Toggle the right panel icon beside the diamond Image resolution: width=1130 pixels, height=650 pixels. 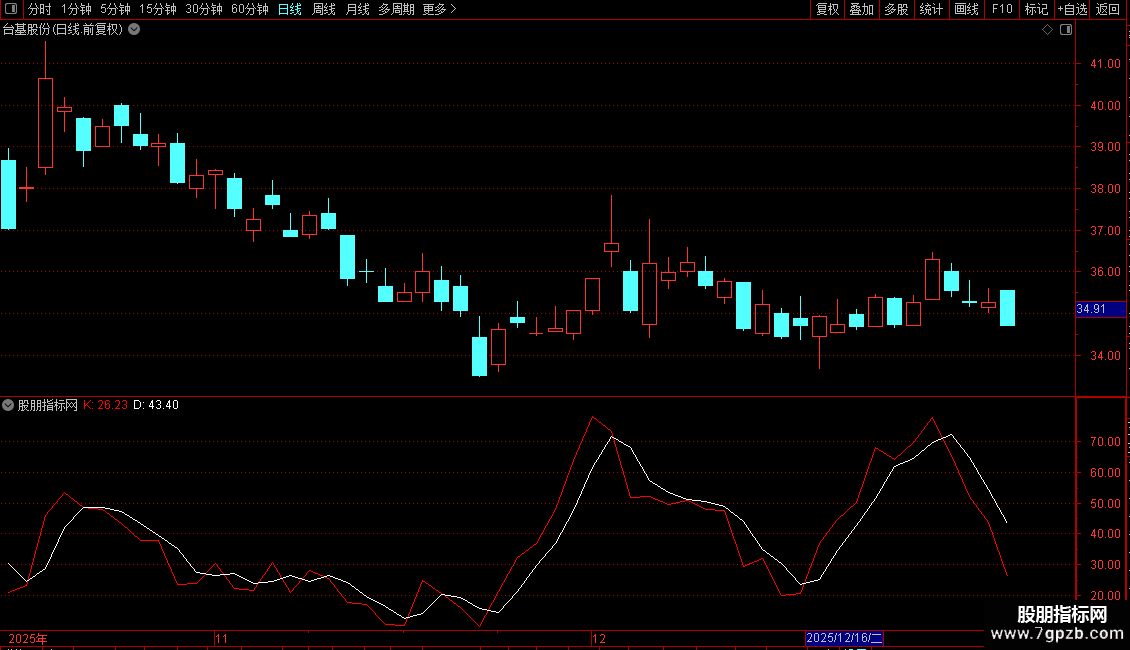coord(1066,30)
